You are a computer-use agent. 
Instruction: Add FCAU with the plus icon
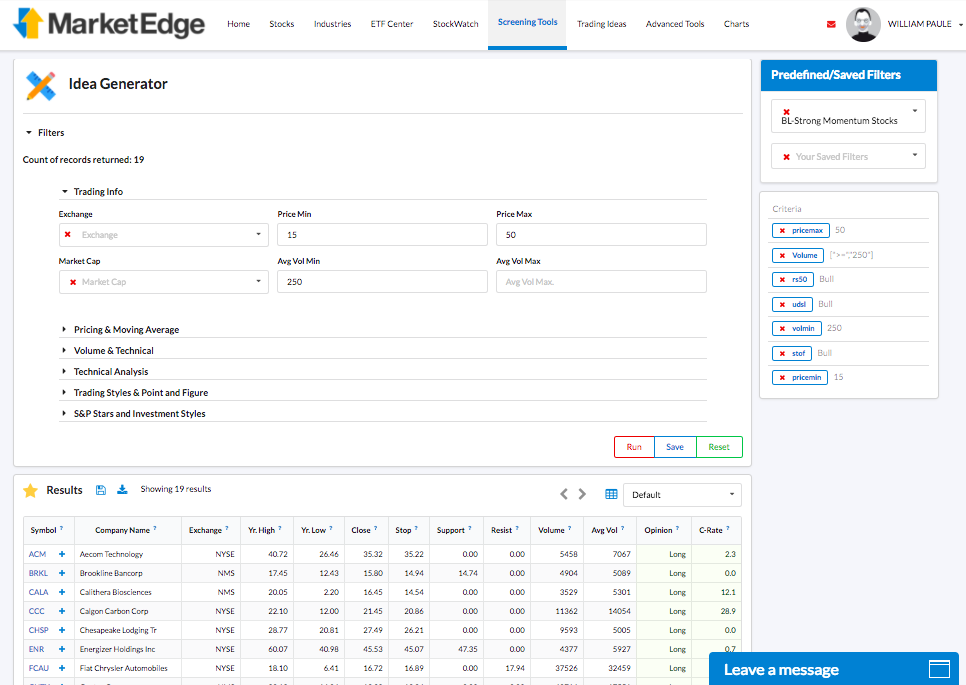tap(62, 668)
